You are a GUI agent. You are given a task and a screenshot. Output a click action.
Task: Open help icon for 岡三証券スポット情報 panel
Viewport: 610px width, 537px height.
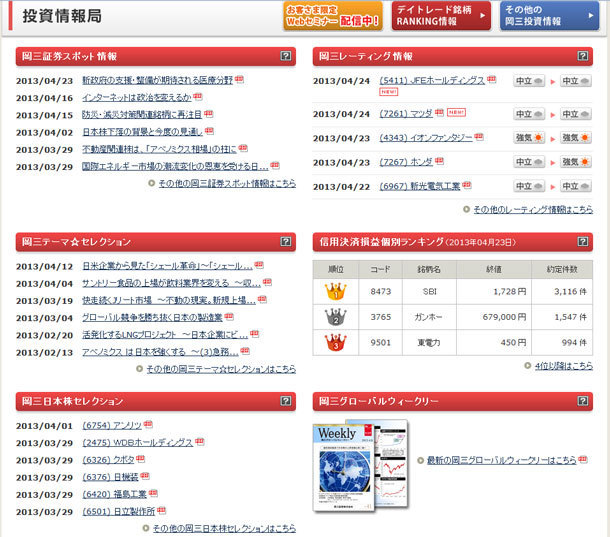click(286, 56)
